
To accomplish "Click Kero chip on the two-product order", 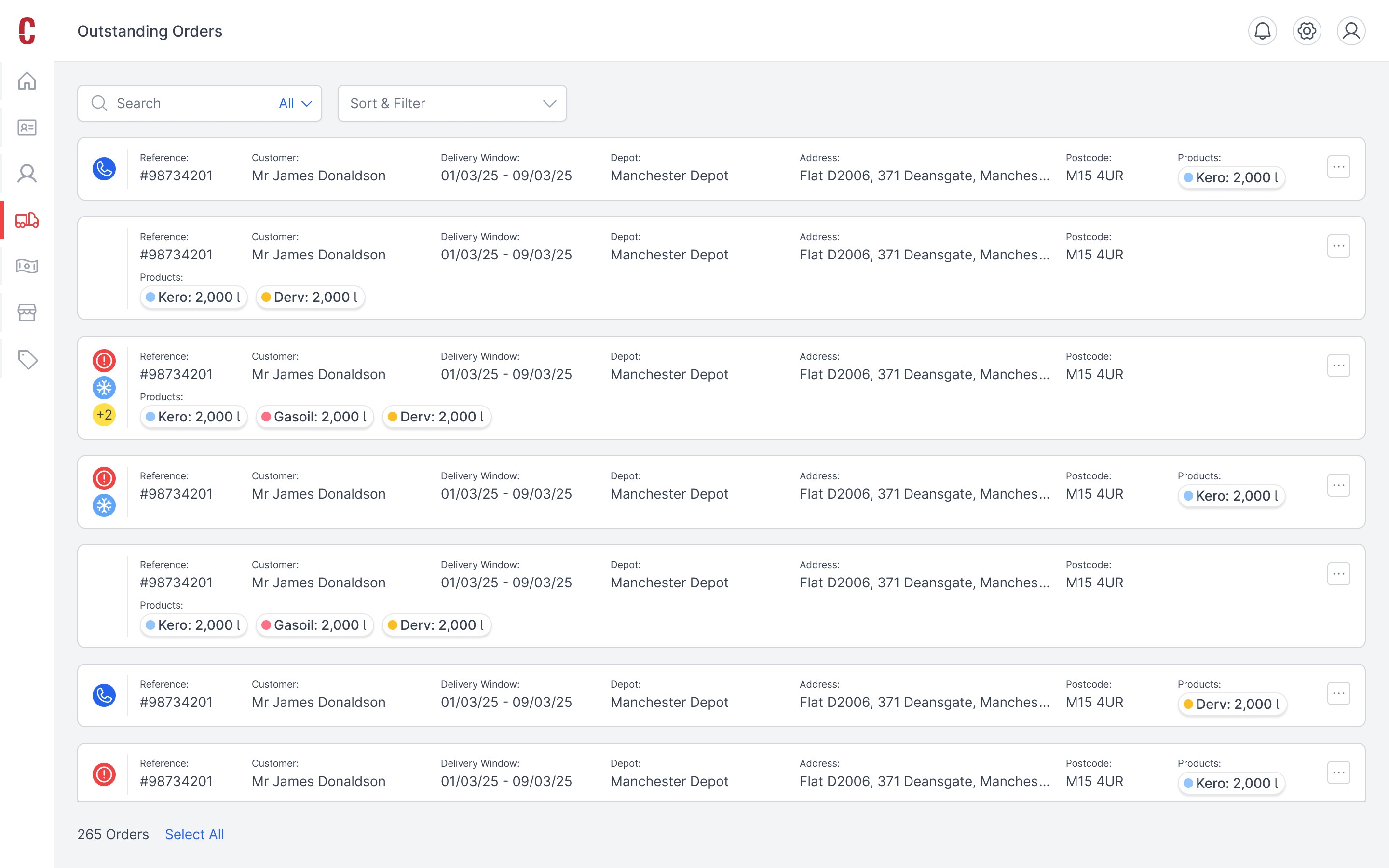I will pos(193,298).
